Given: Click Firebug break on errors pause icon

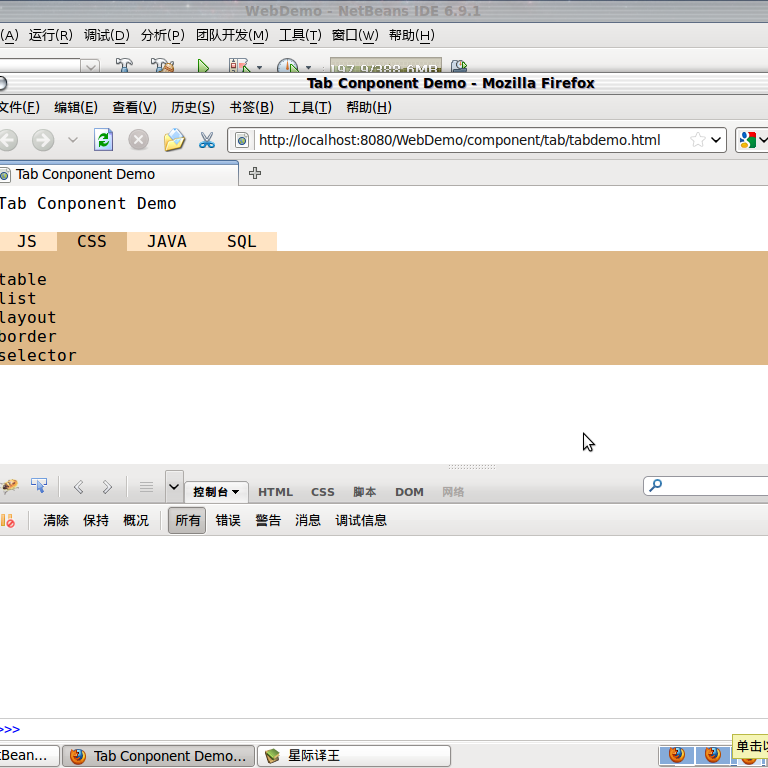Looking at the screenshot, I should (8, 520).
